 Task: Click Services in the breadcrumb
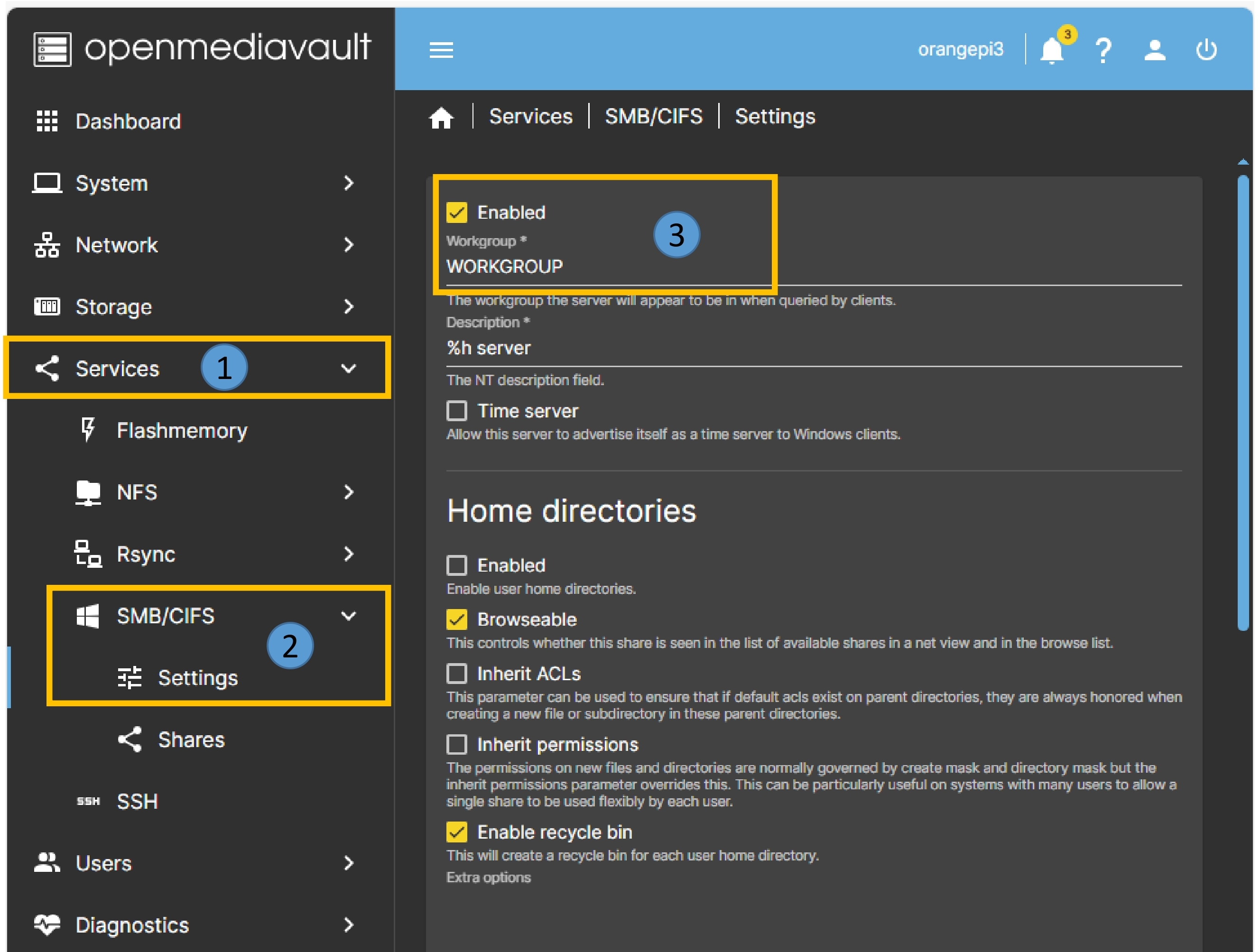click(531, 117)
